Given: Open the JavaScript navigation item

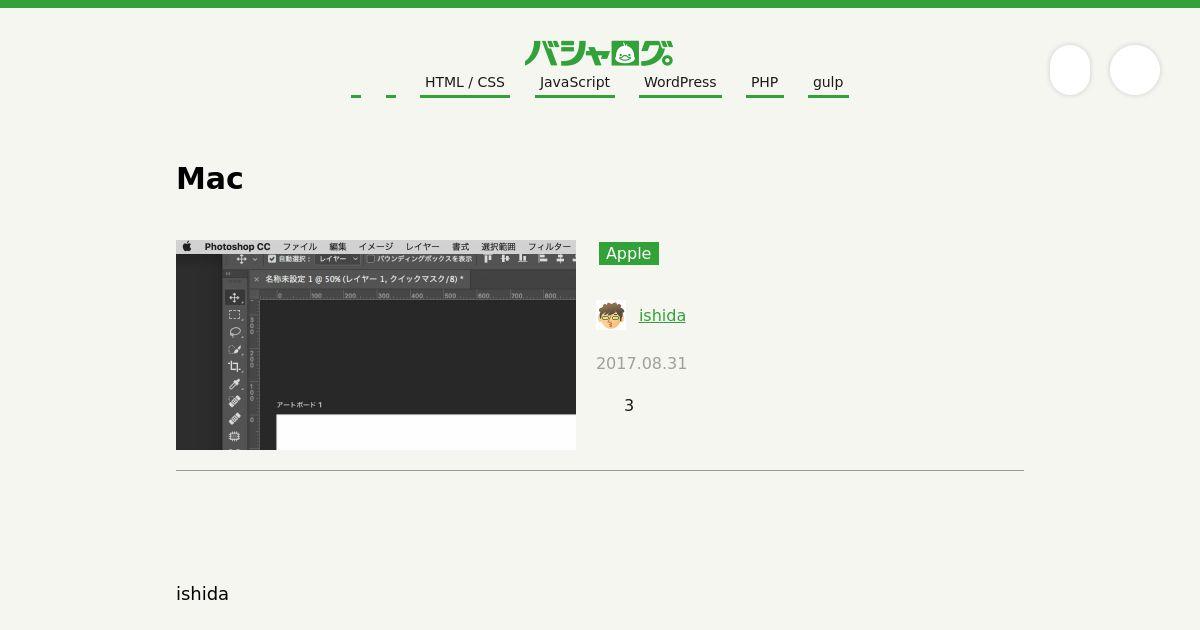Looking at the screenshot, I should pos(575,83).
